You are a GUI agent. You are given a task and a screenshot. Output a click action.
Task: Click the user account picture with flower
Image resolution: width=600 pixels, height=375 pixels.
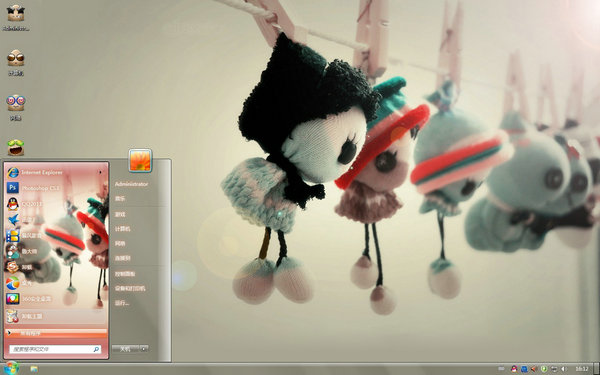(140, 160)
